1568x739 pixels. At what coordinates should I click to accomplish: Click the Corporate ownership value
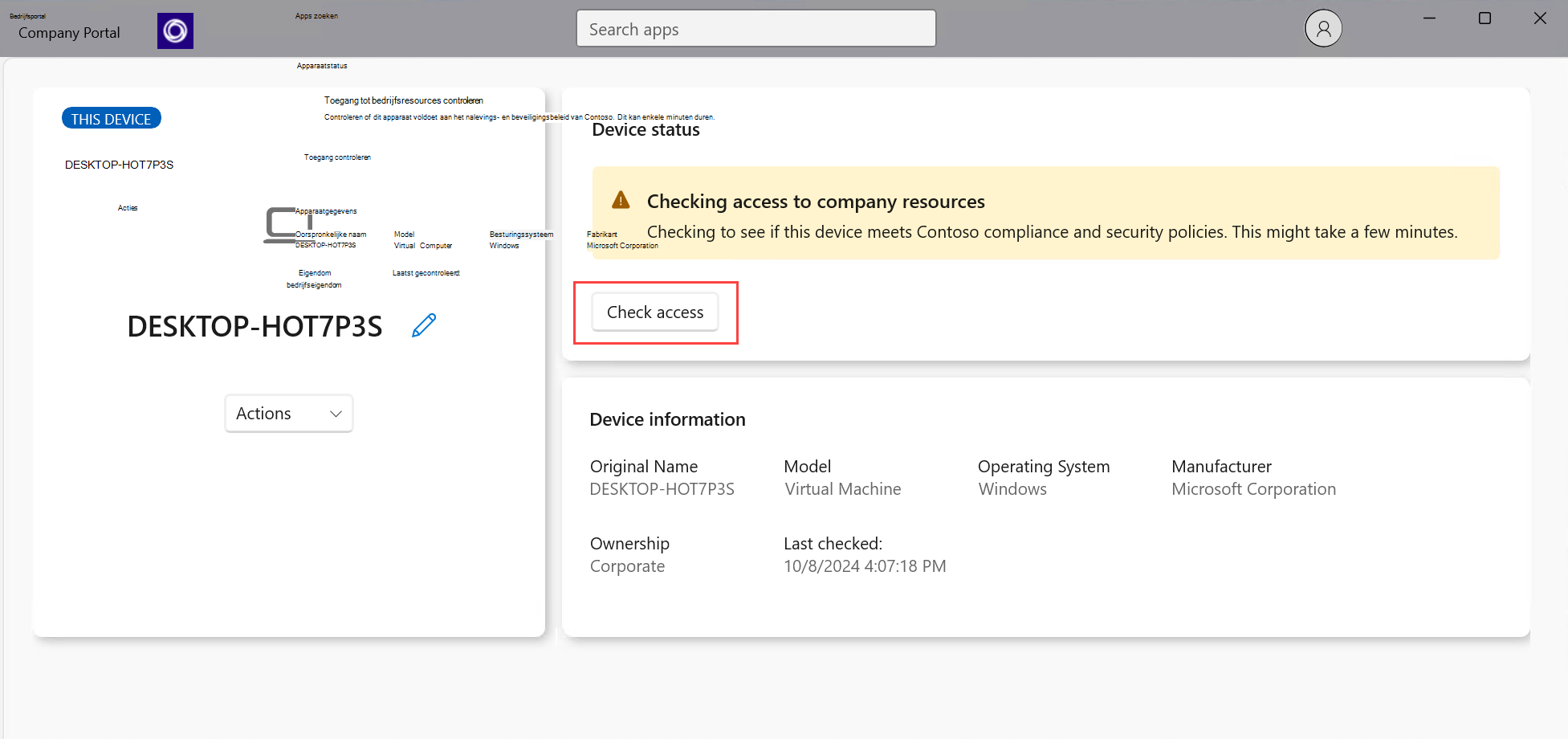(627, 566)
